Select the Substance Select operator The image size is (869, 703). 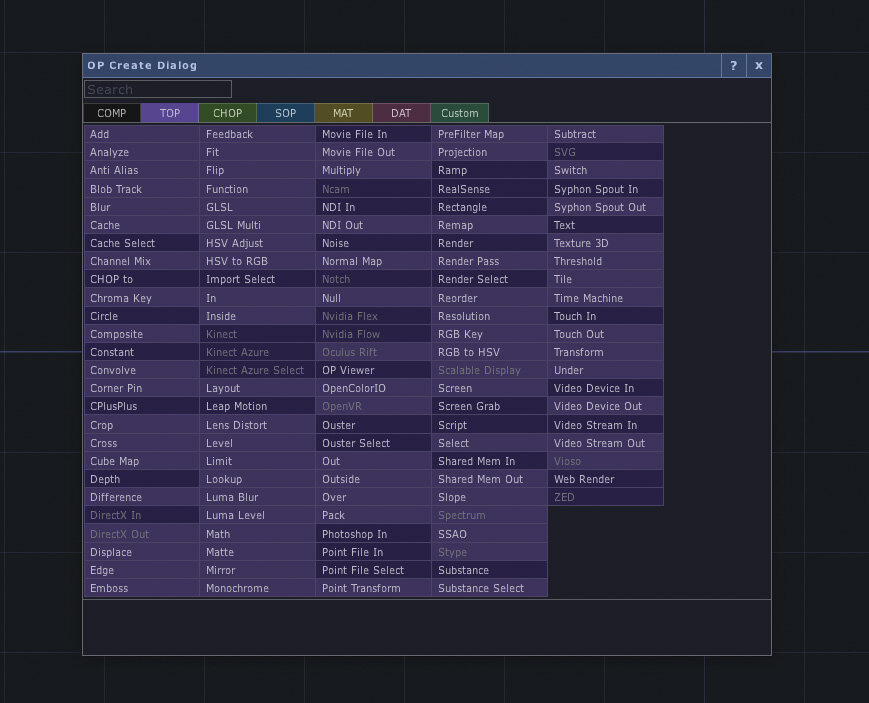[x=489, y=588]
